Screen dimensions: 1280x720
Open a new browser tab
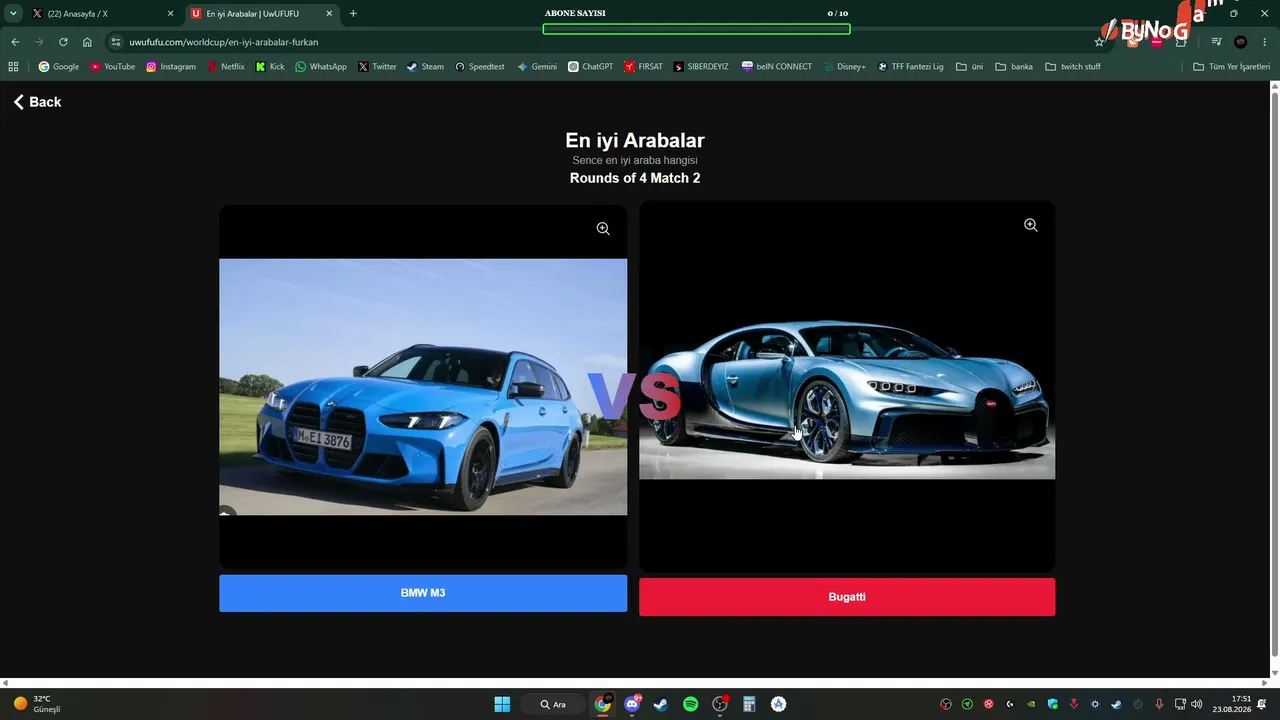point(353,14)
